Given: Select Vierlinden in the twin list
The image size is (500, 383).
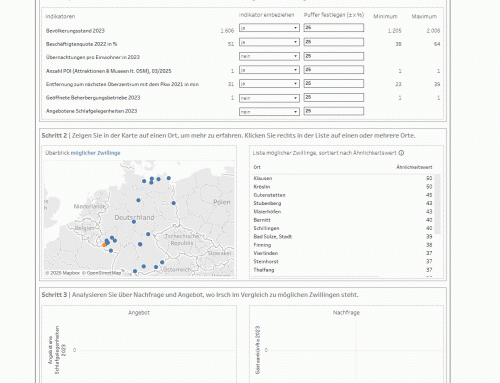Looking at the screenshot, I should (343, 253).
